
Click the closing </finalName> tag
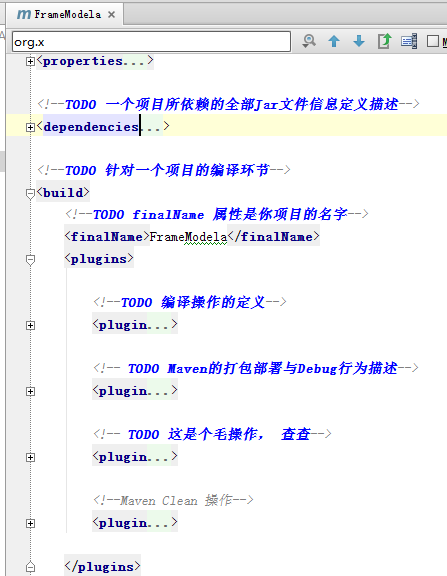[274, 237]
